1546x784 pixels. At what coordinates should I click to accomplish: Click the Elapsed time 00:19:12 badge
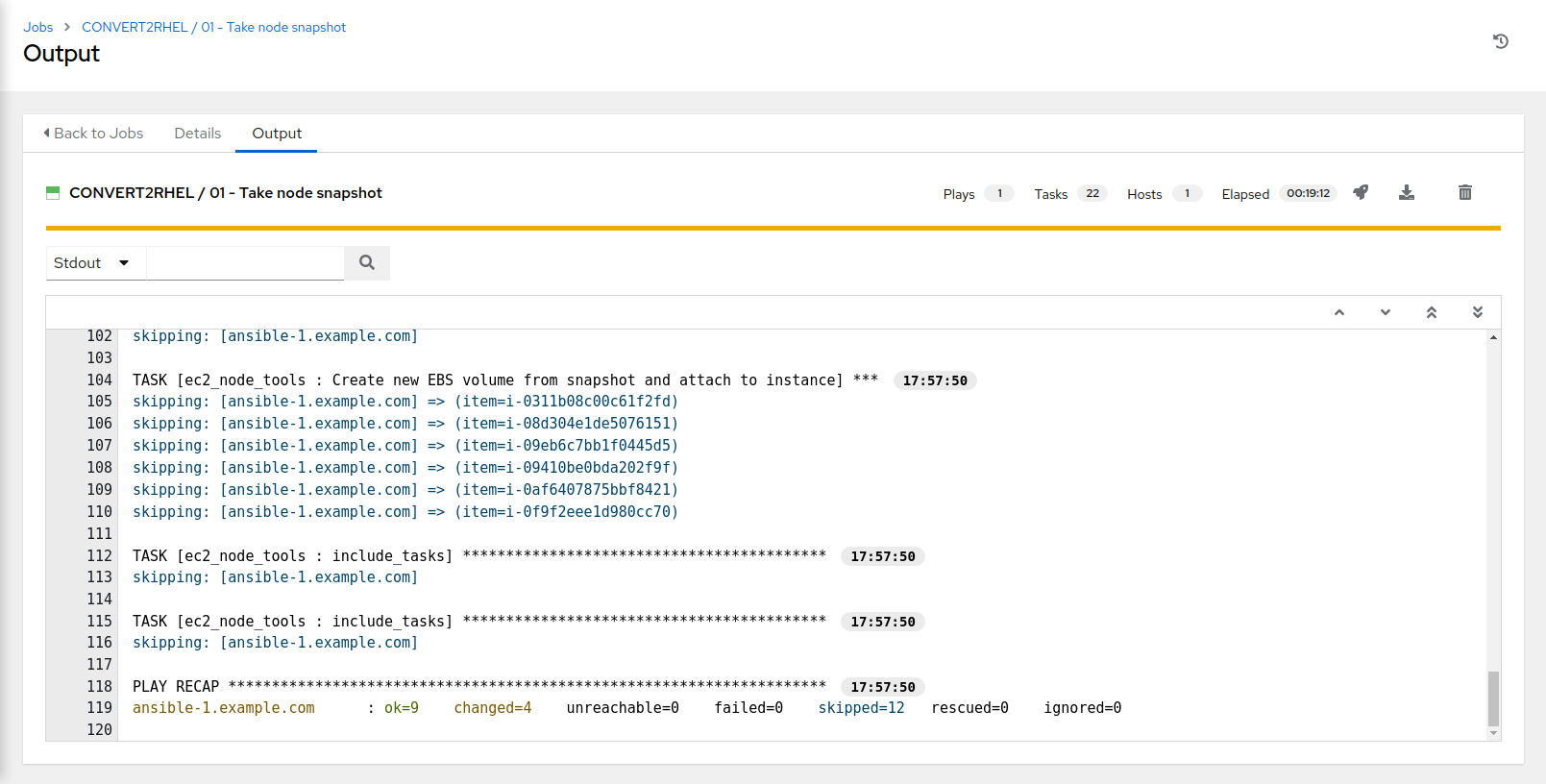[1308, 193]
